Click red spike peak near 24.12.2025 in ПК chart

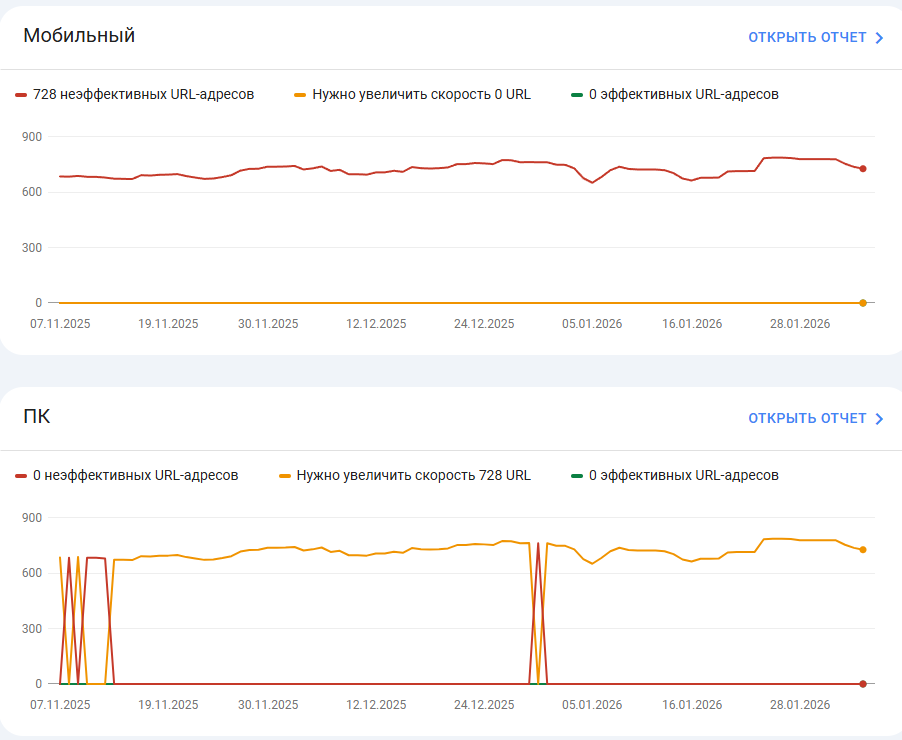coord(538,543)
